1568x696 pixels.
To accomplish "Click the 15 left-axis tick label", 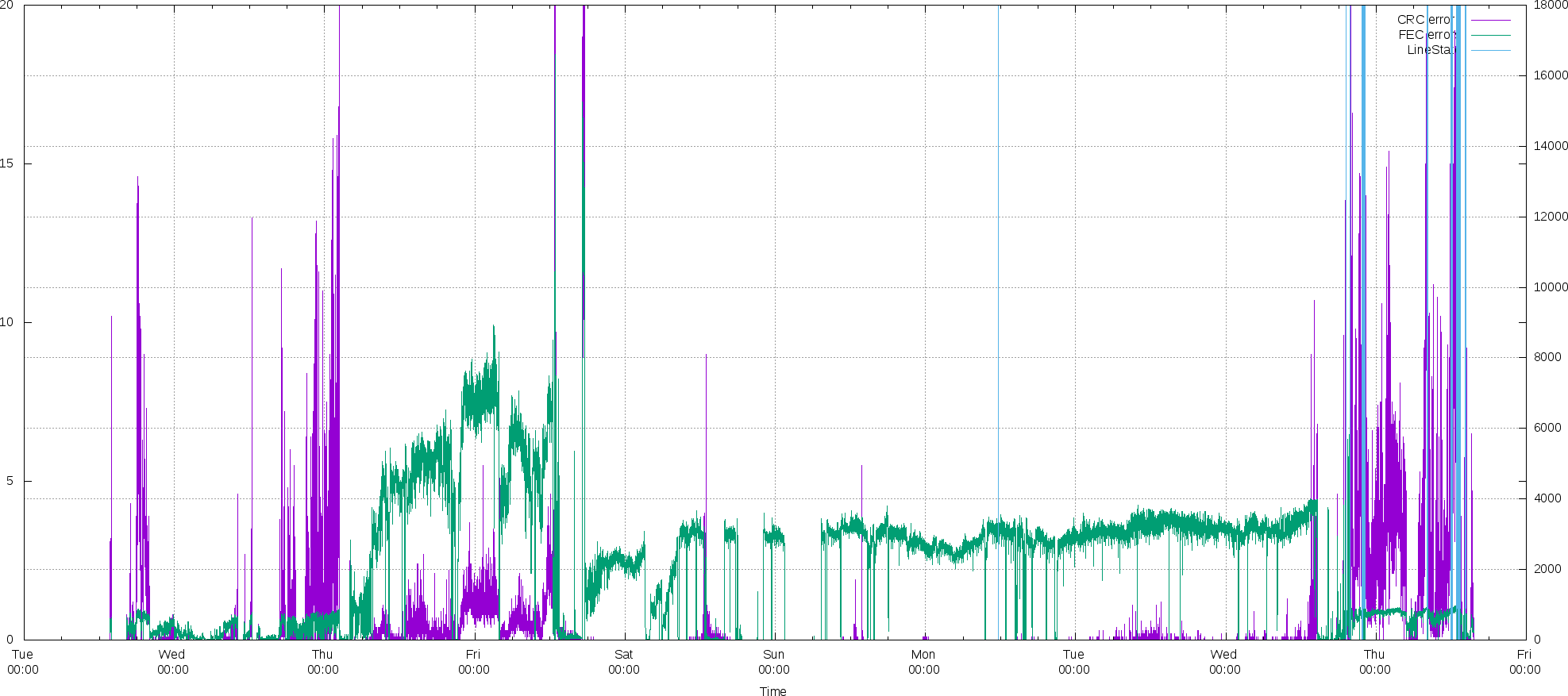I will coord(6,163).
